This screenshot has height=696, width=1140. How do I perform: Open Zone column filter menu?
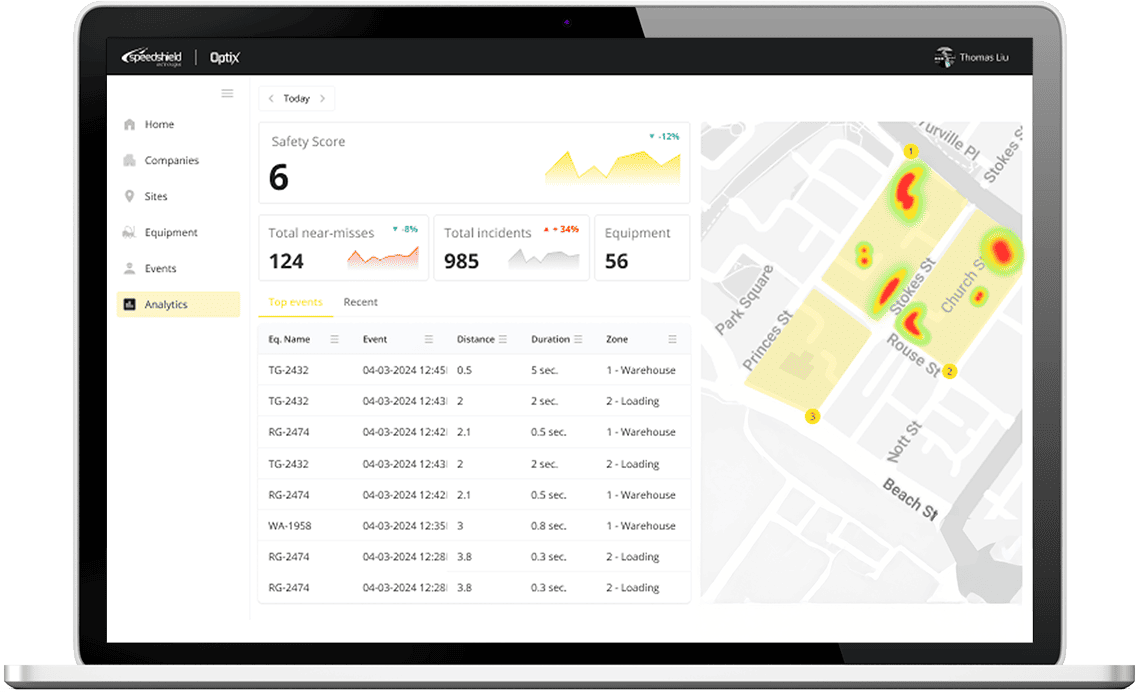pos(673,339)
